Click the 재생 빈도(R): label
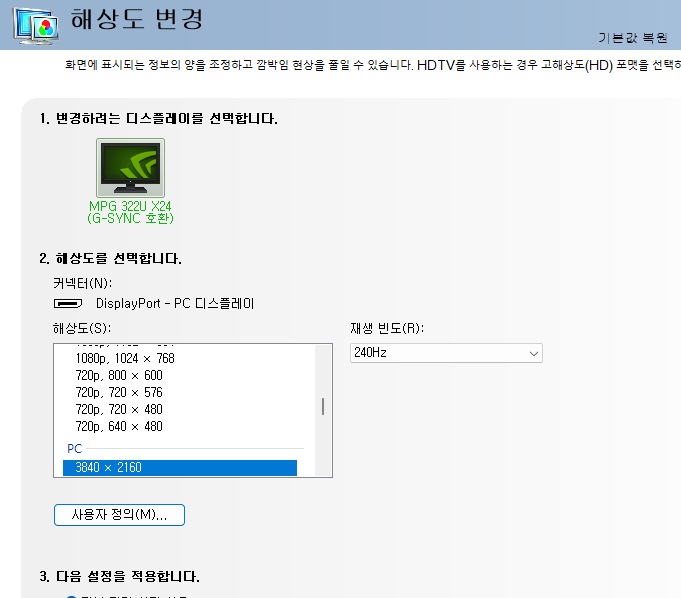The image size is (681, 598). pyautogui.click(x=387, y=328)
